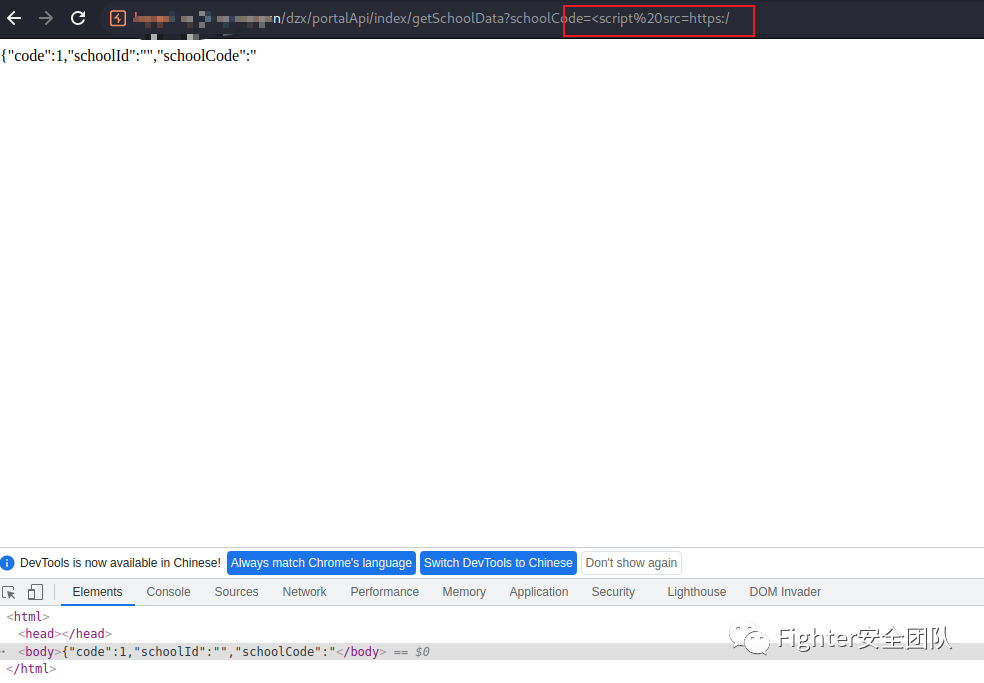Image resolution: width=984 pixels, height=683 pixels.
Task: Select the Application tab
Action: (x=538, y=592)
